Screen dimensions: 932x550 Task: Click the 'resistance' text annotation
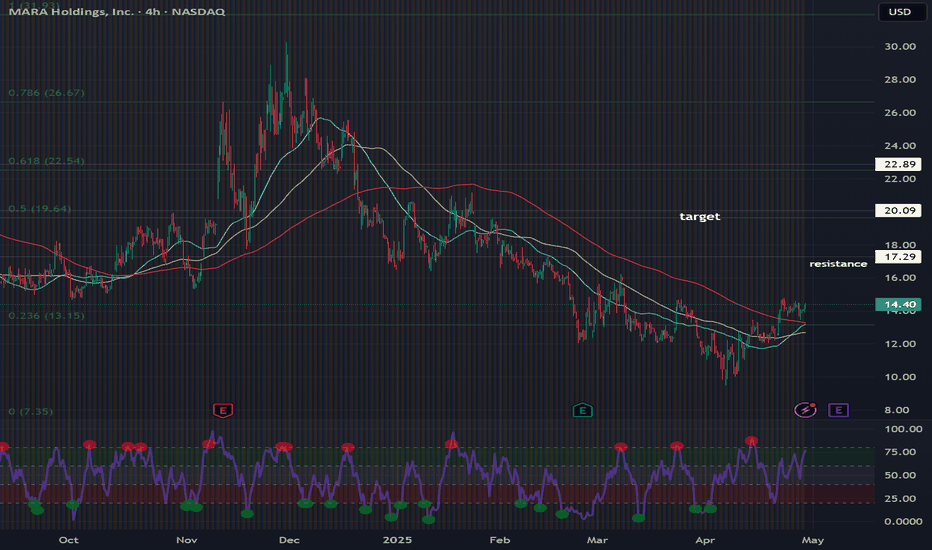[x=838, y=264]
